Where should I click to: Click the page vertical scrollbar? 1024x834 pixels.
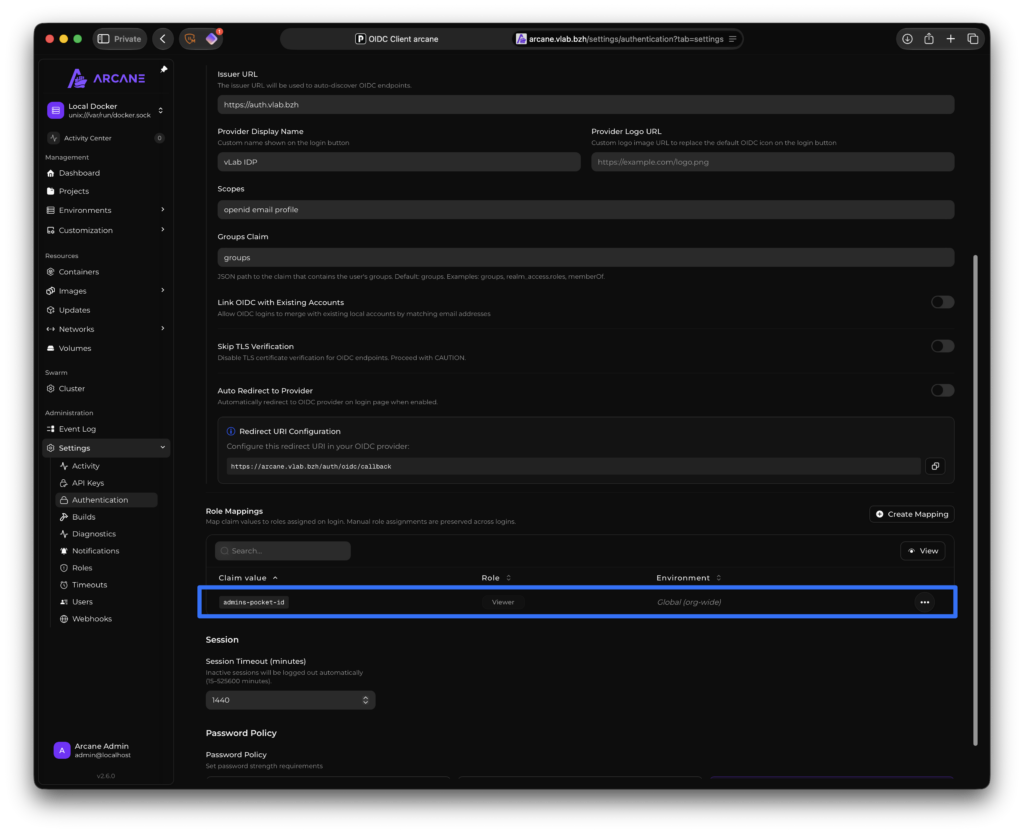point(976,500)
